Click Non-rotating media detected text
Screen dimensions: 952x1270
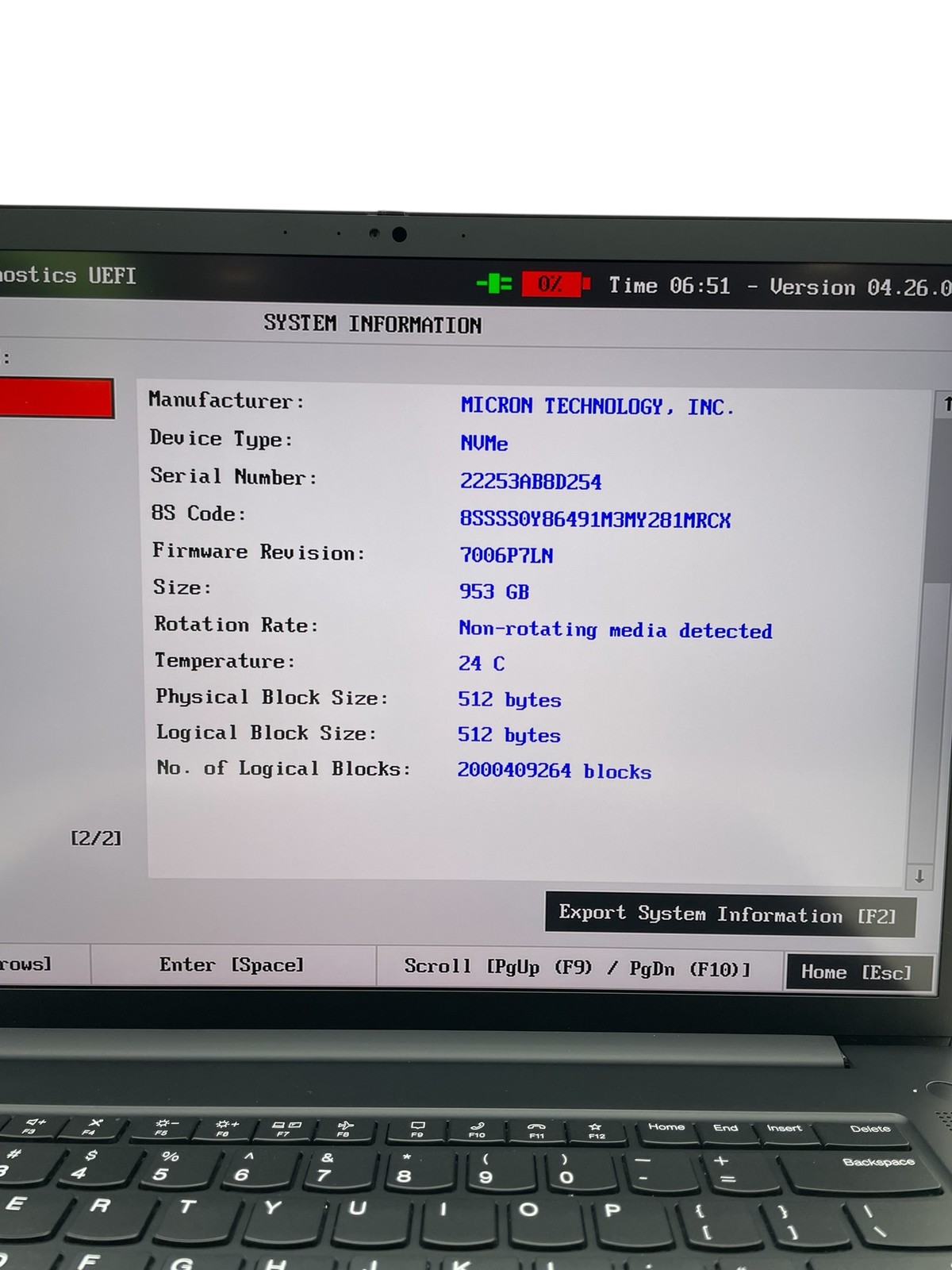616,630
